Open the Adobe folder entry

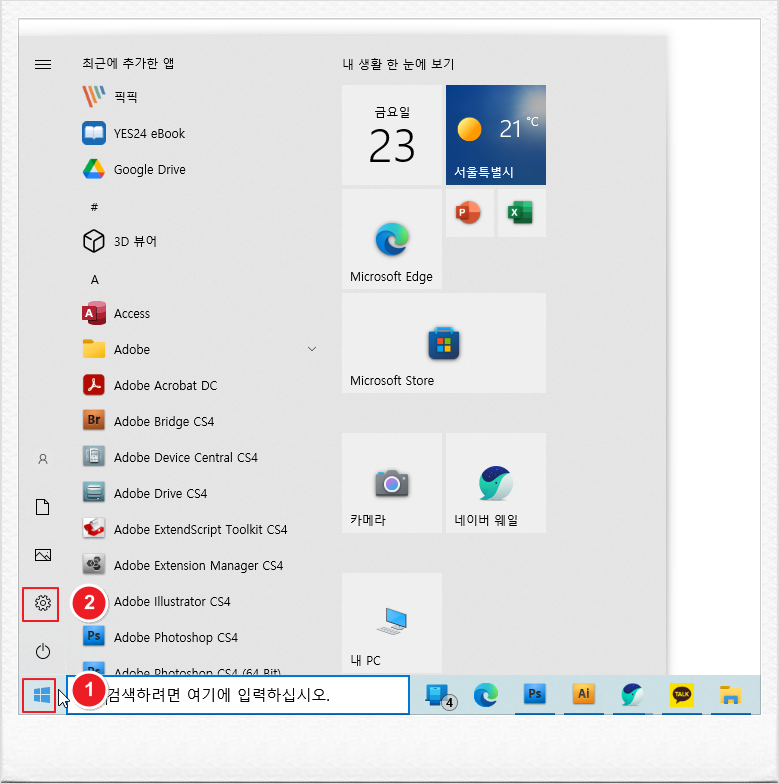click(x=200, y=350)
